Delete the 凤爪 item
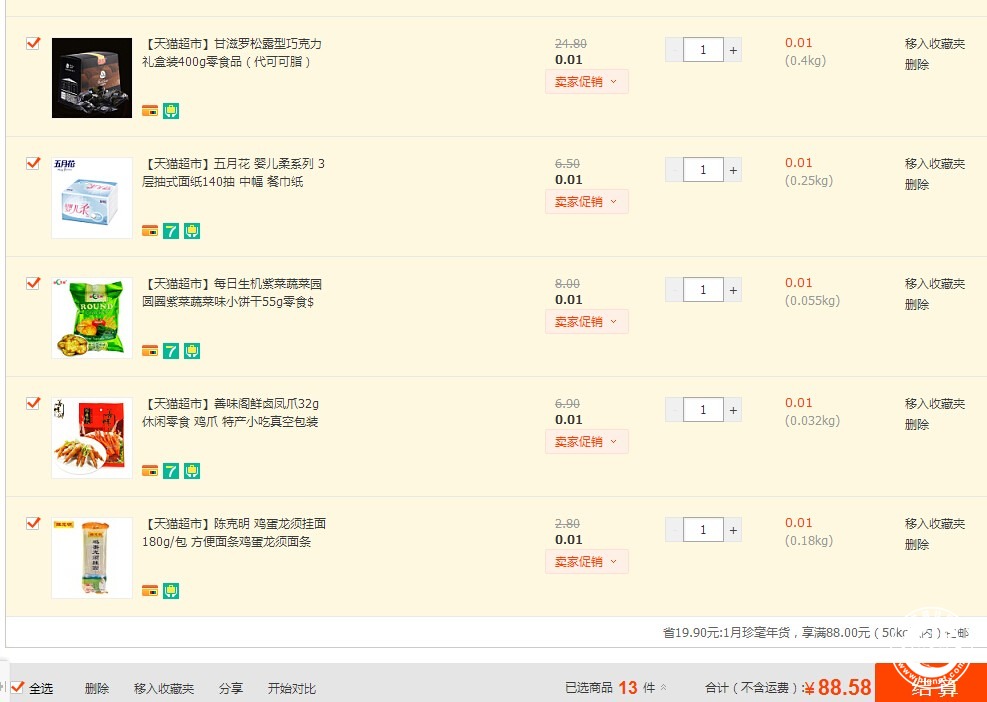The width and height of the screenshot is (987, 702). 917,424
